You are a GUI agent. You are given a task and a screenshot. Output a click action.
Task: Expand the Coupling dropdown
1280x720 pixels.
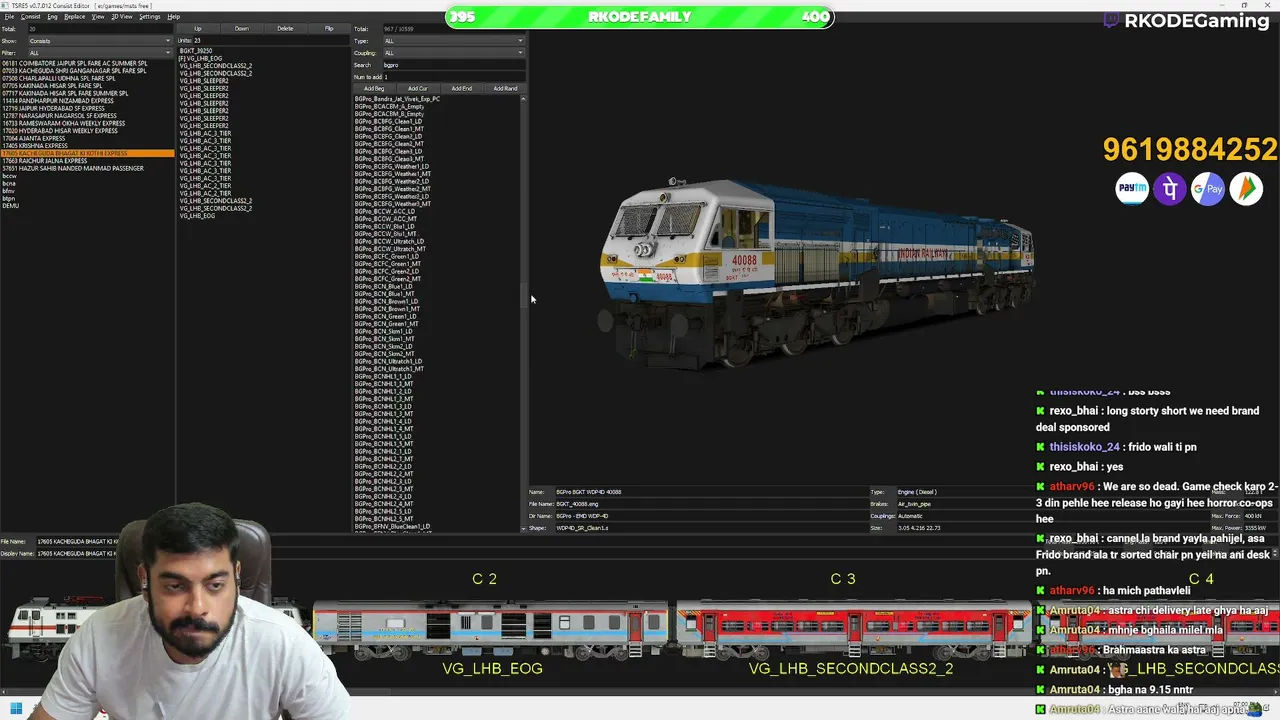click(453, 53)
